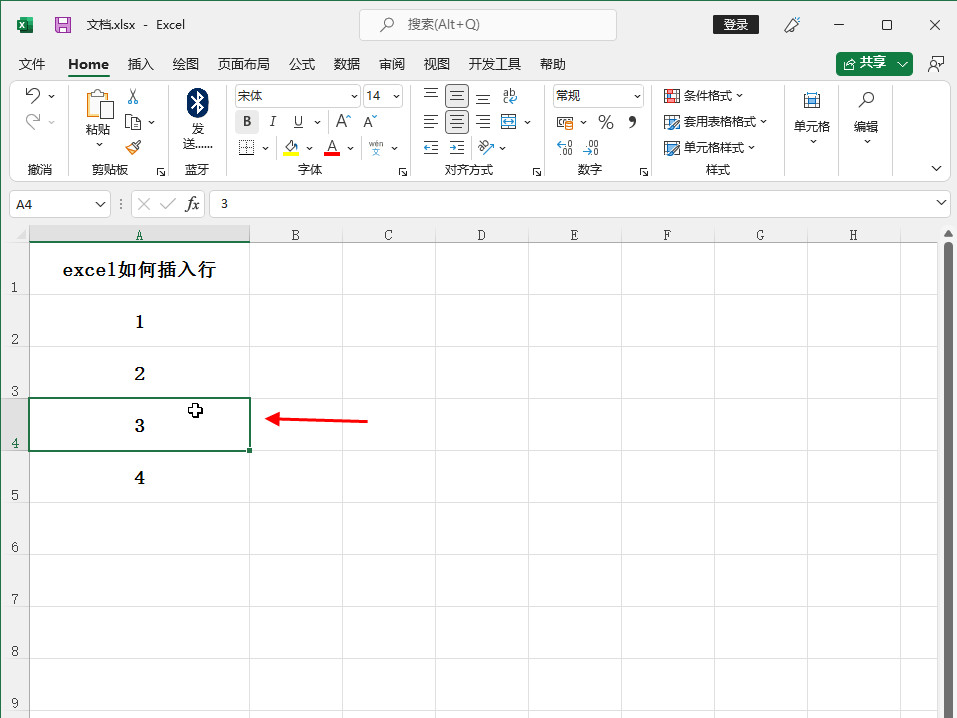Click the Copy icon
The width and height of the screenshot is (957, 718).
(x=133, y=122)
